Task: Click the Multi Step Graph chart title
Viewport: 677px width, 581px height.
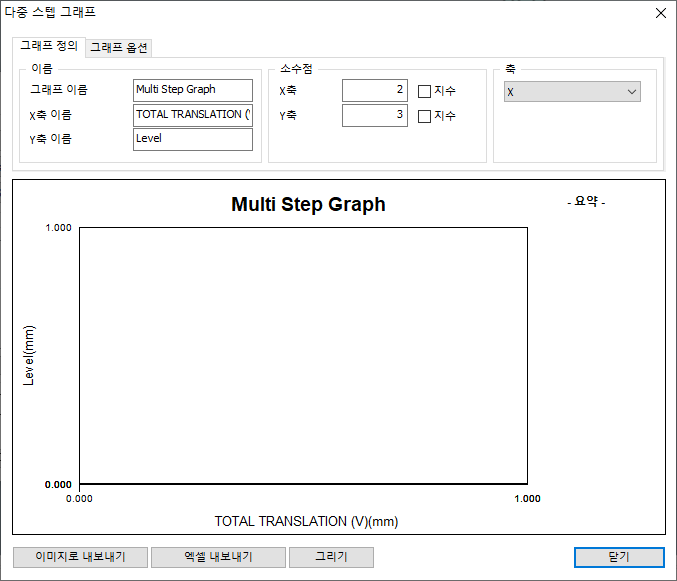Action: click(308, 205)
